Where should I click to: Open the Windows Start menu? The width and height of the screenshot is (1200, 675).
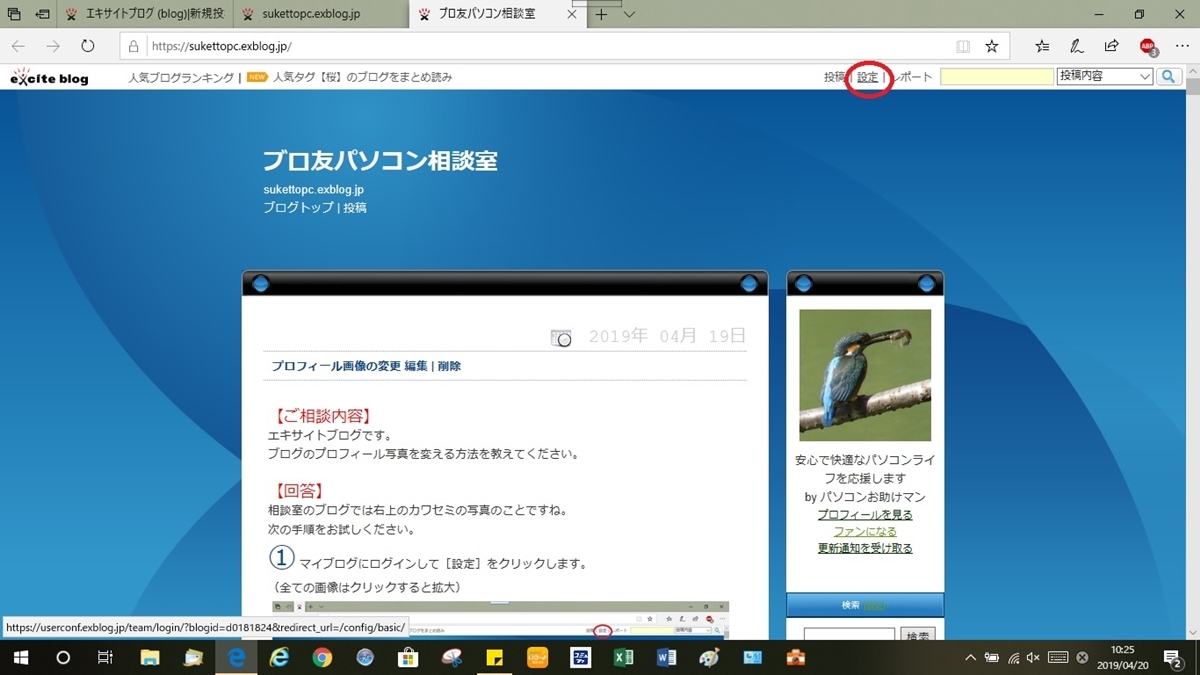(x=20, y=658)
